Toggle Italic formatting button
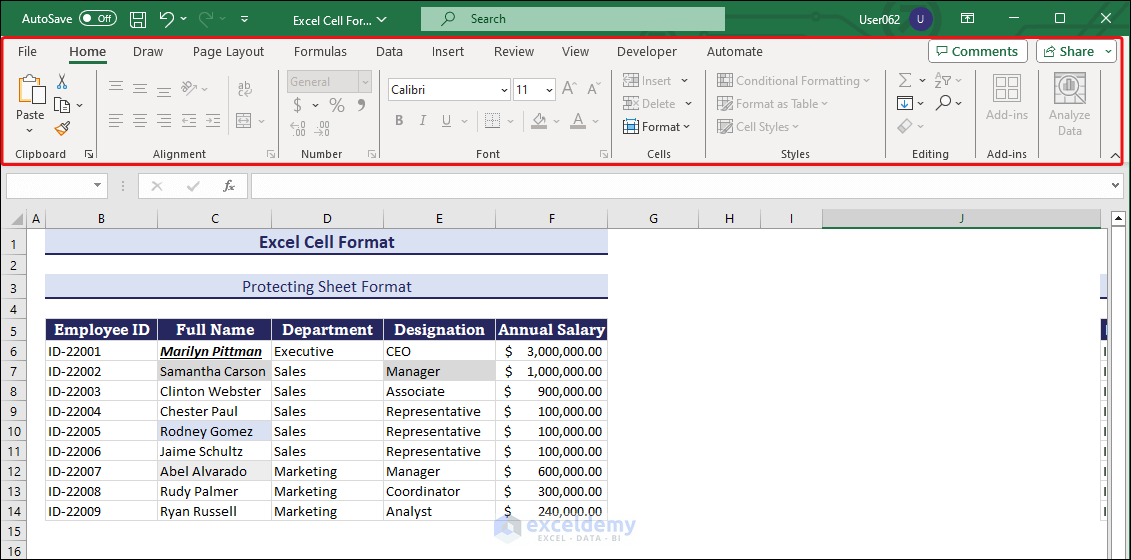 (422, 121)
